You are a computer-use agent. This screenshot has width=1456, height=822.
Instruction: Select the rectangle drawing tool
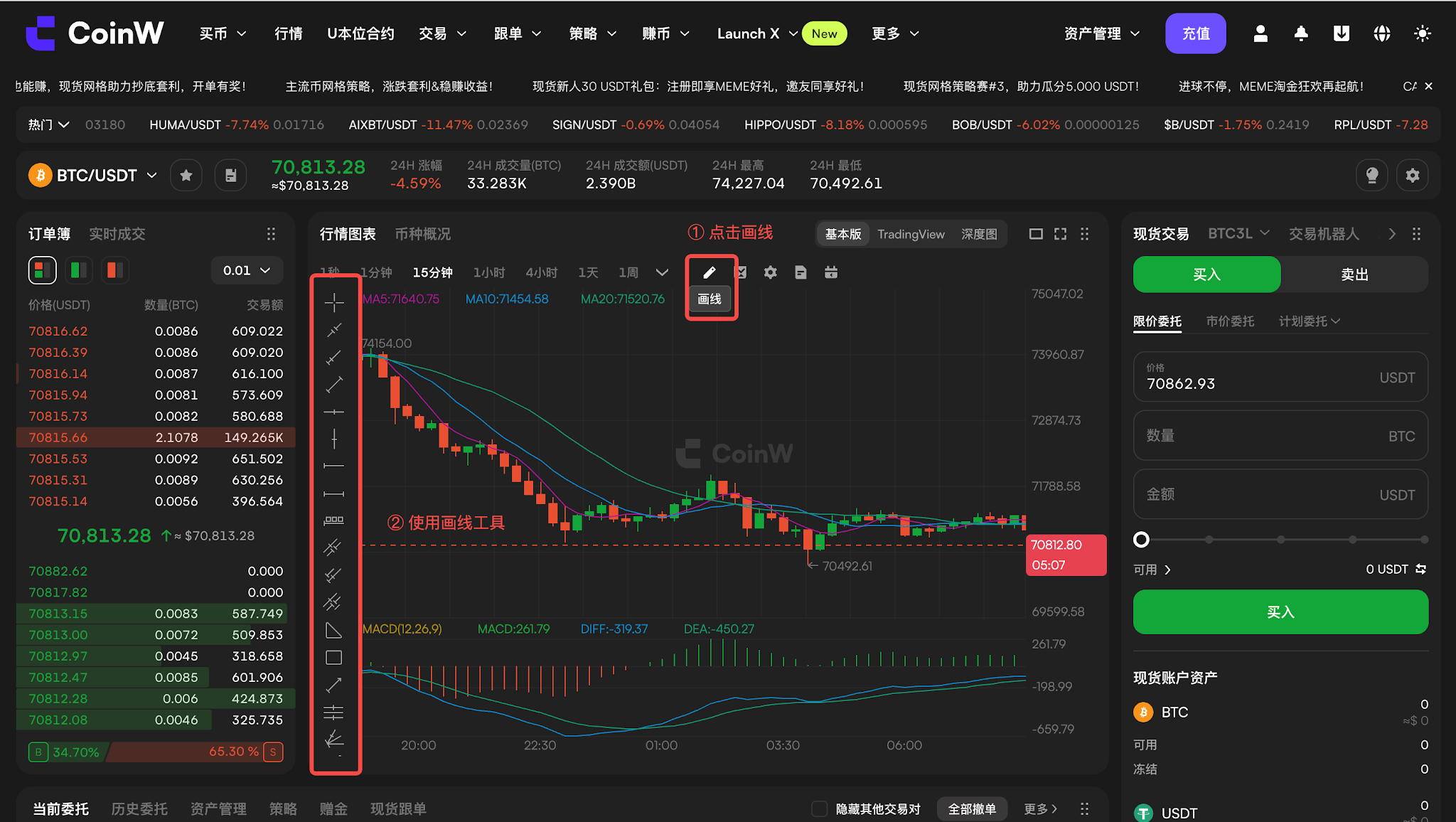(x=334, y=658)
